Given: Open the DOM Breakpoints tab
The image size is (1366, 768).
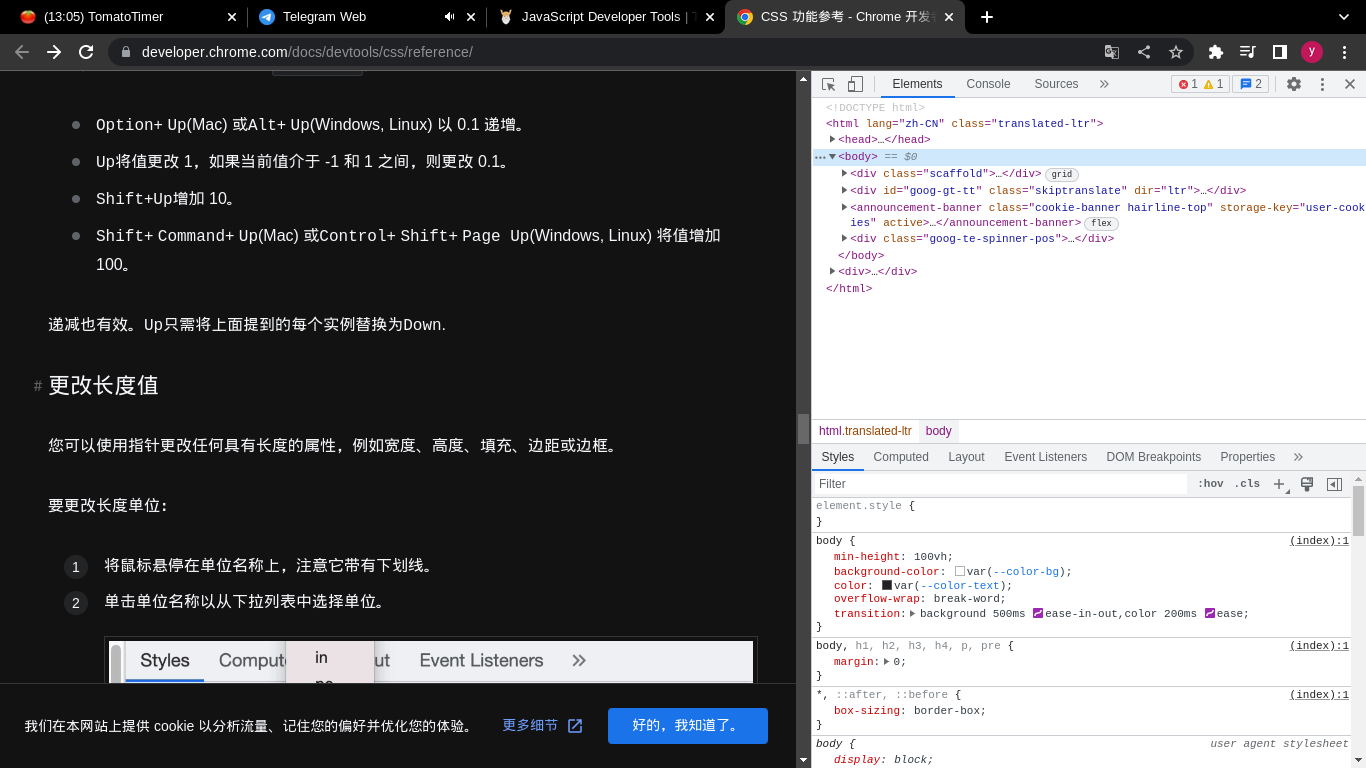Looking at the screenshot, I should click(1153, 457).
